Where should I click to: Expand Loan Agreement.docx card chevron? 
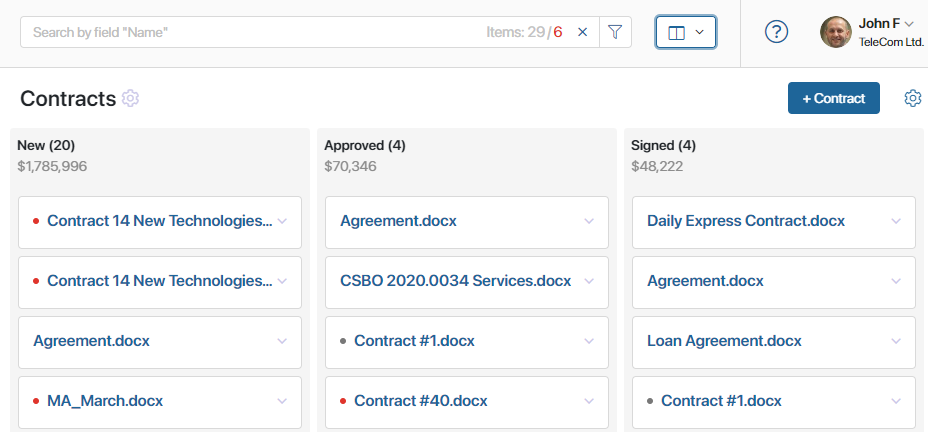click(896, 341)
